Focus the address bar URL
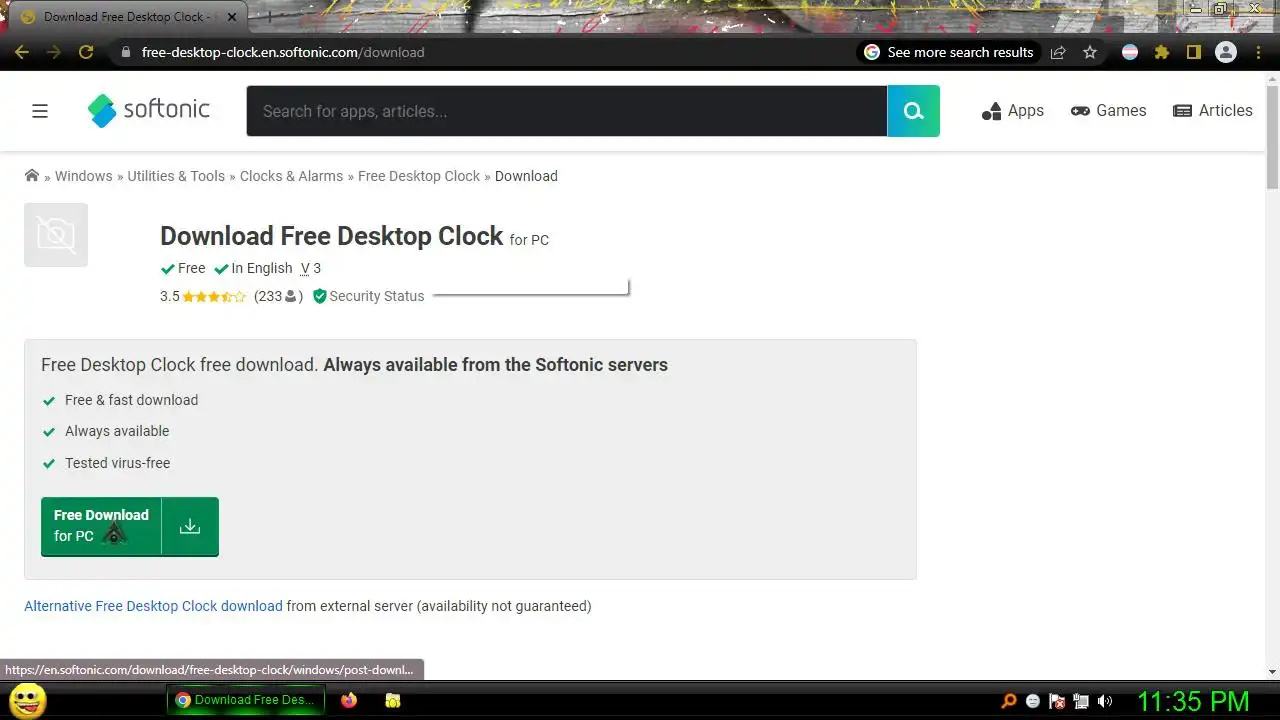Image resolution: width=1280 pixels, height=720 pixels. pyautogui.click(x=283, y=52)
